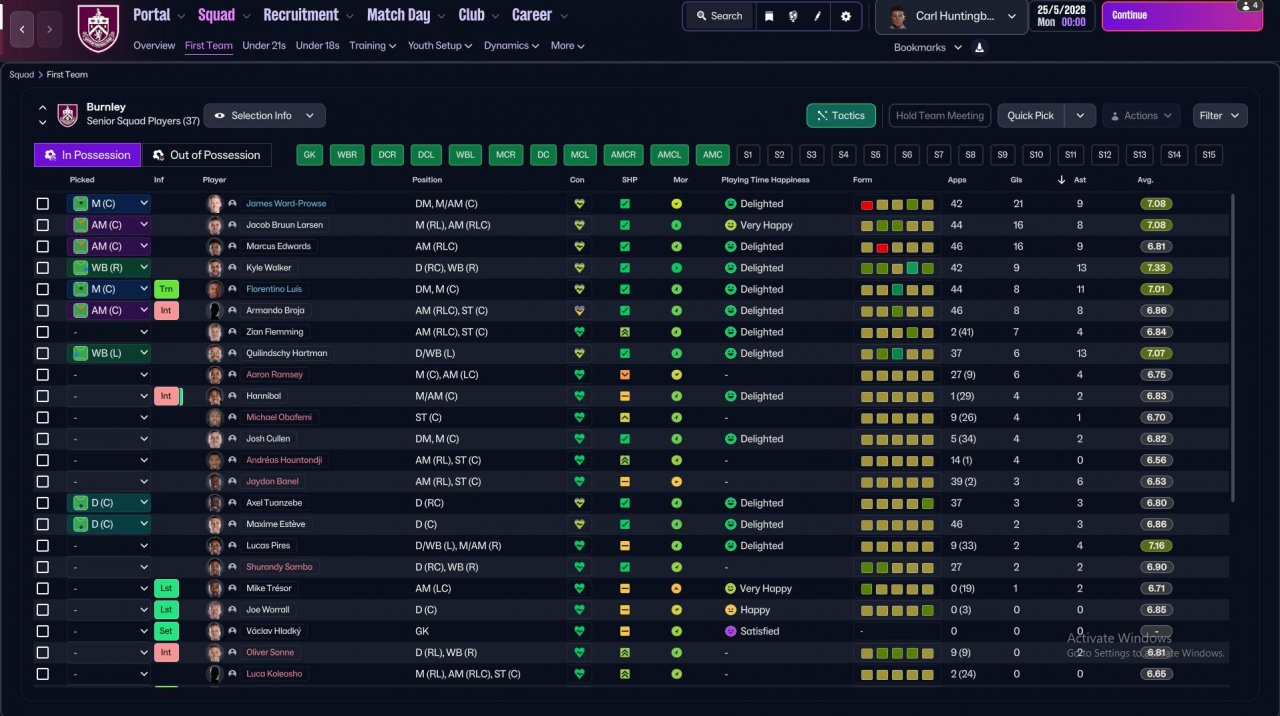Click Jaydon Banel's morale icon
Viewport: 1280px width, 716px height.
point(677,481)
